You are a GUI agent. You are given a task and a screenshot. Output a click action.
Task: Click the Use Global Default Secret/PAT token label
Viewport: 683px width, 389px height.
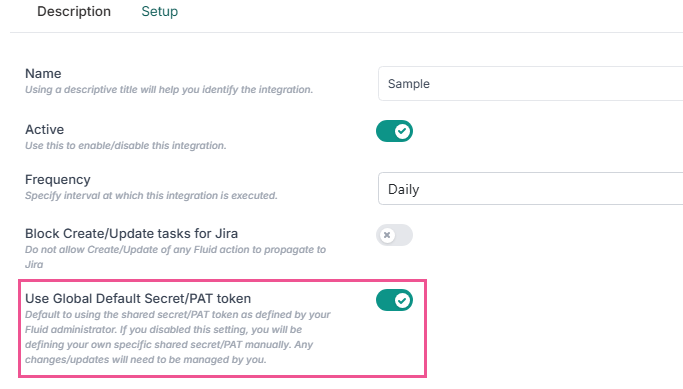pos(138,299)
